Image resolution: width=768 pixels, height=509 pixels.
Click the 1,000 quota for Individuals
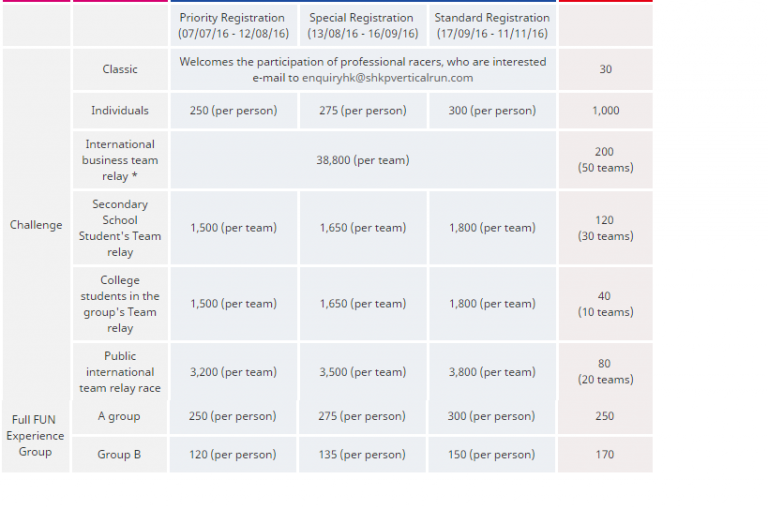coord(605,111)
